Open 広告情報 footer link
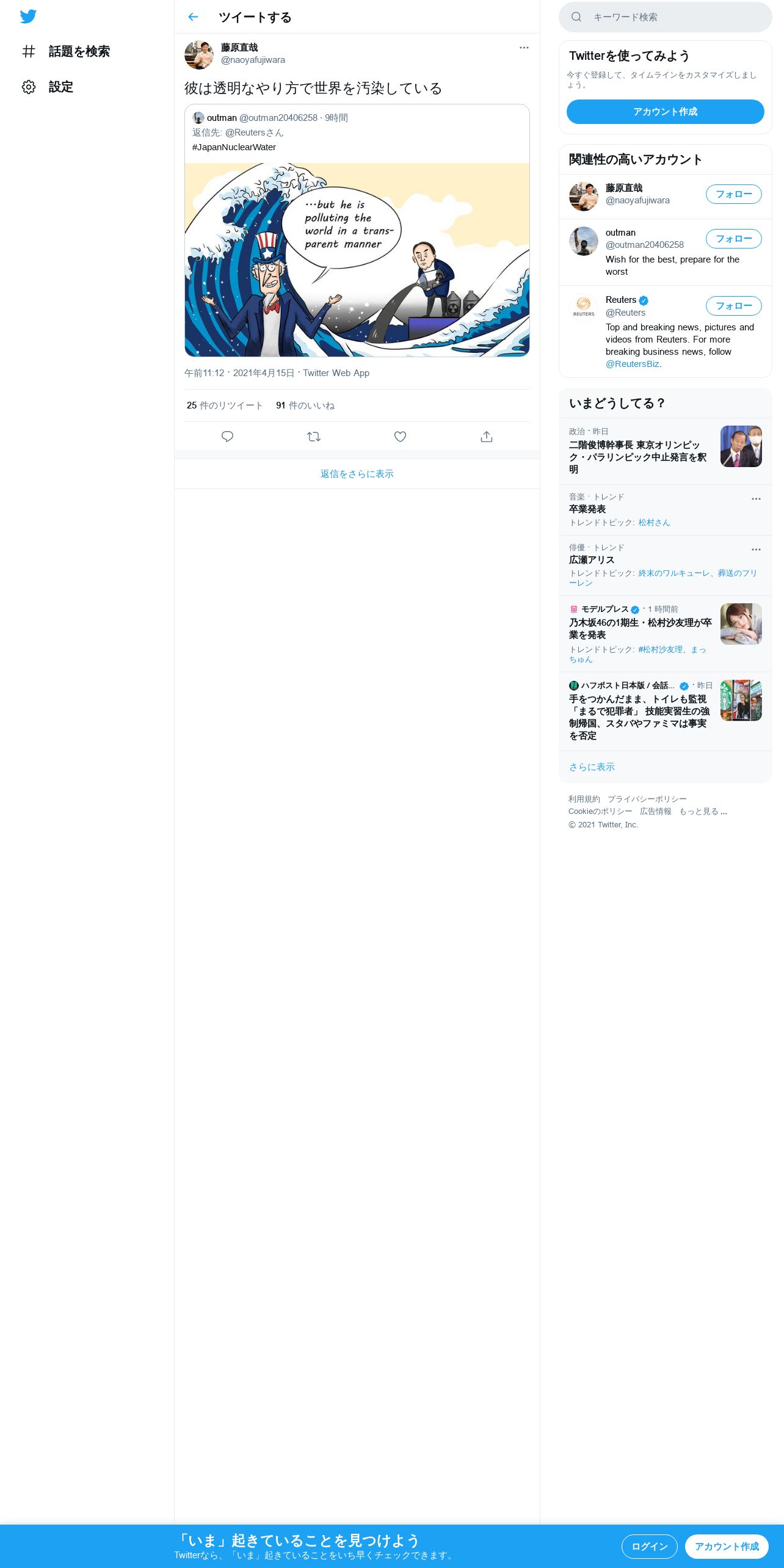The height and width of the screenshot is (1568, 784). click(656, 811)
